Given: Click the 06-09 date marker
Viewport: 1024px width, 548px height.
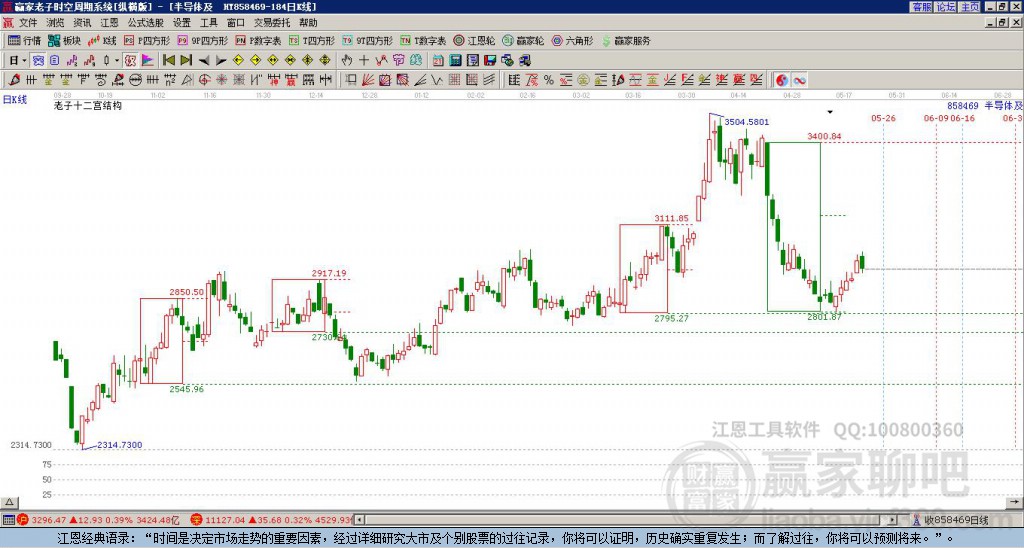Looking at the screenshot, I should [936, 118].
